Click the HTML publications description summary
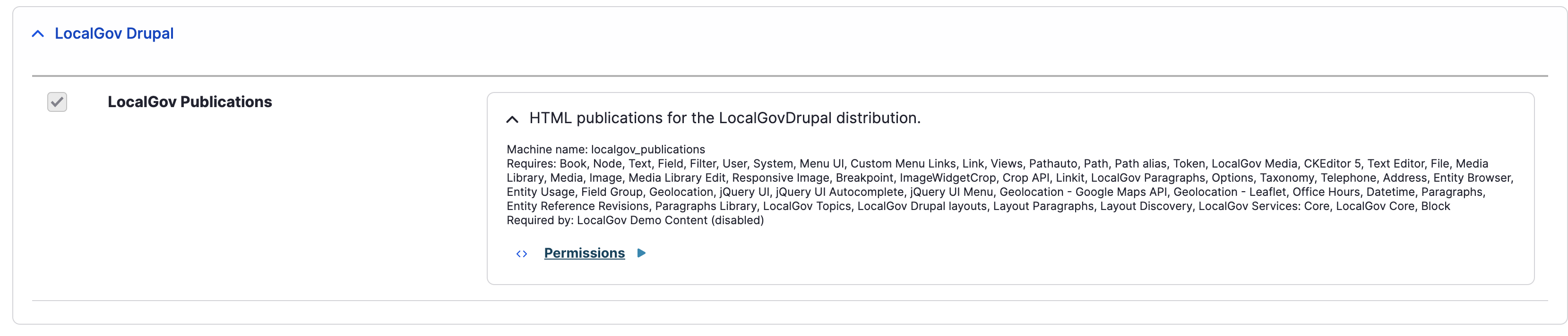The width and height of the screenshot is (1568, 336). tap(724, 118)
